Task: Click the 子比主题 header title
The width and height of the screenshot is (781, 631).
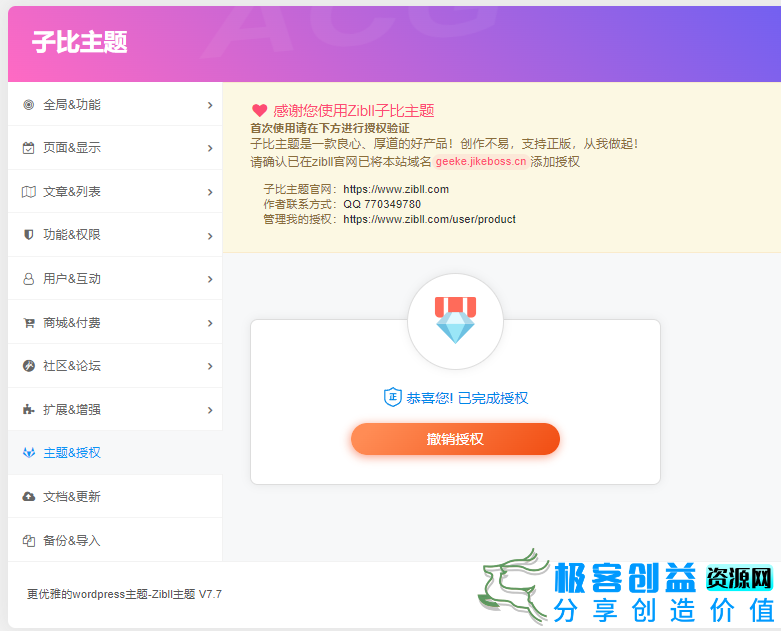Action: 80,42
